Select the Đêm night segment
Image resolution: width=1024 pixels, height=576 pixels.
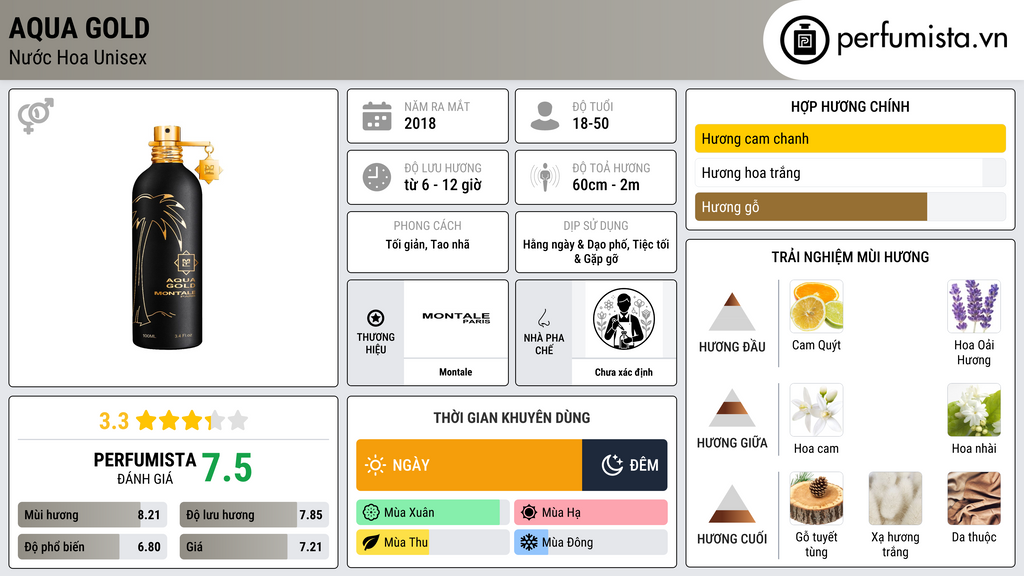[624, 465]
